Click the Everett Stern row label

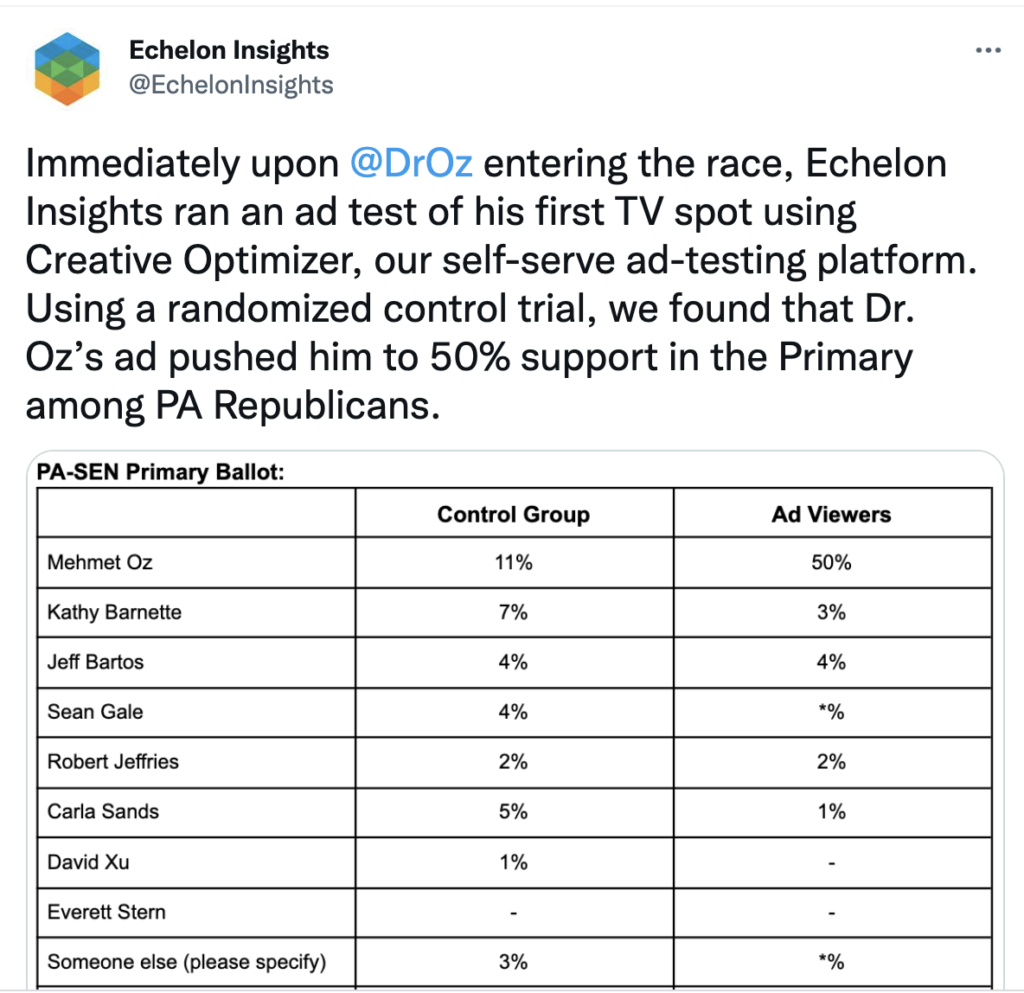point(106,911)
